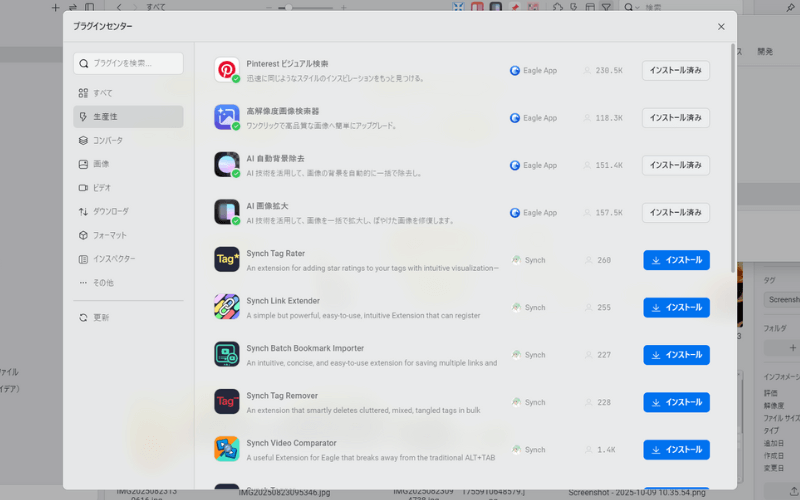Click the Synch Batch Bookmark Importer icon

(x=227, y=354)
